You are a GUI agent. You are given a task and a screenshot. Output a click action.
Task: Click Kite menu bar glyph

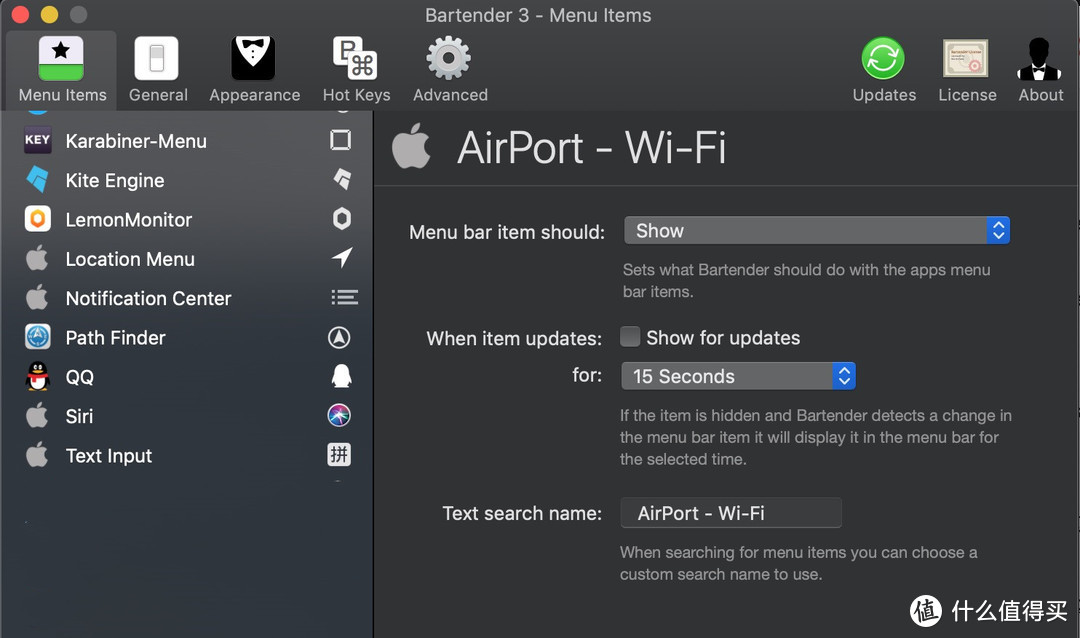pyautogui.click(x=342, y=179)
